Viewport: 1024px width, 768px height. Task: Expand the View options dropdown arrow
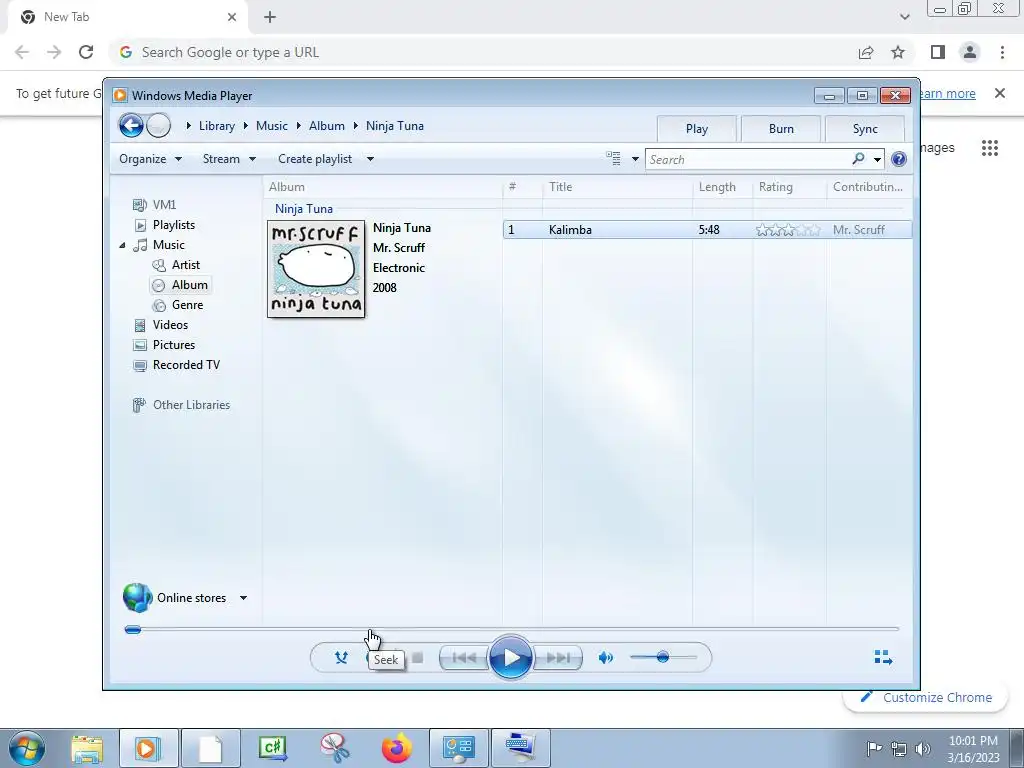[x=635, y=159]
